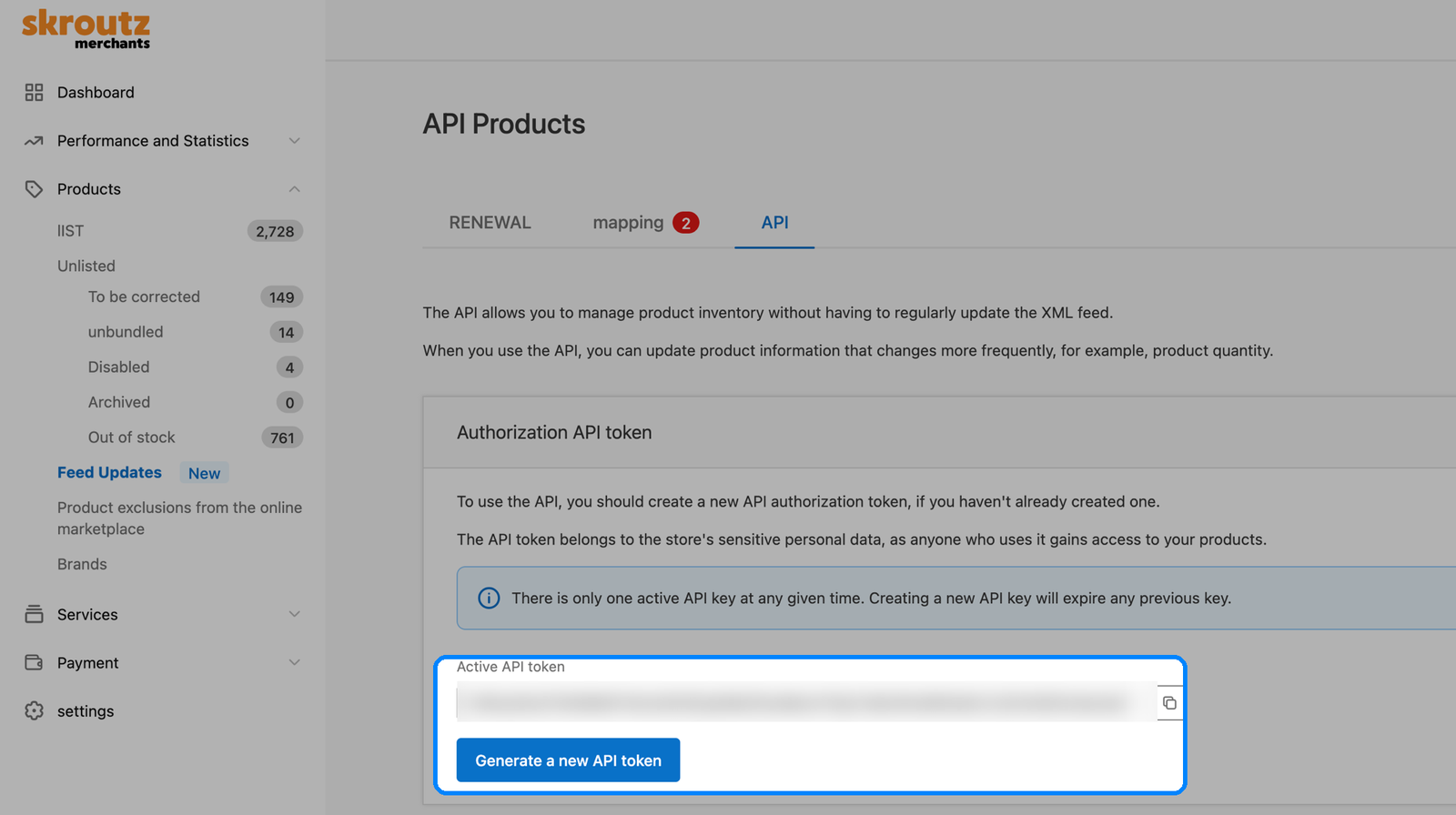Click the Payment wallet icon
The image size is (1456, 815).
click(x=34, y=662)
